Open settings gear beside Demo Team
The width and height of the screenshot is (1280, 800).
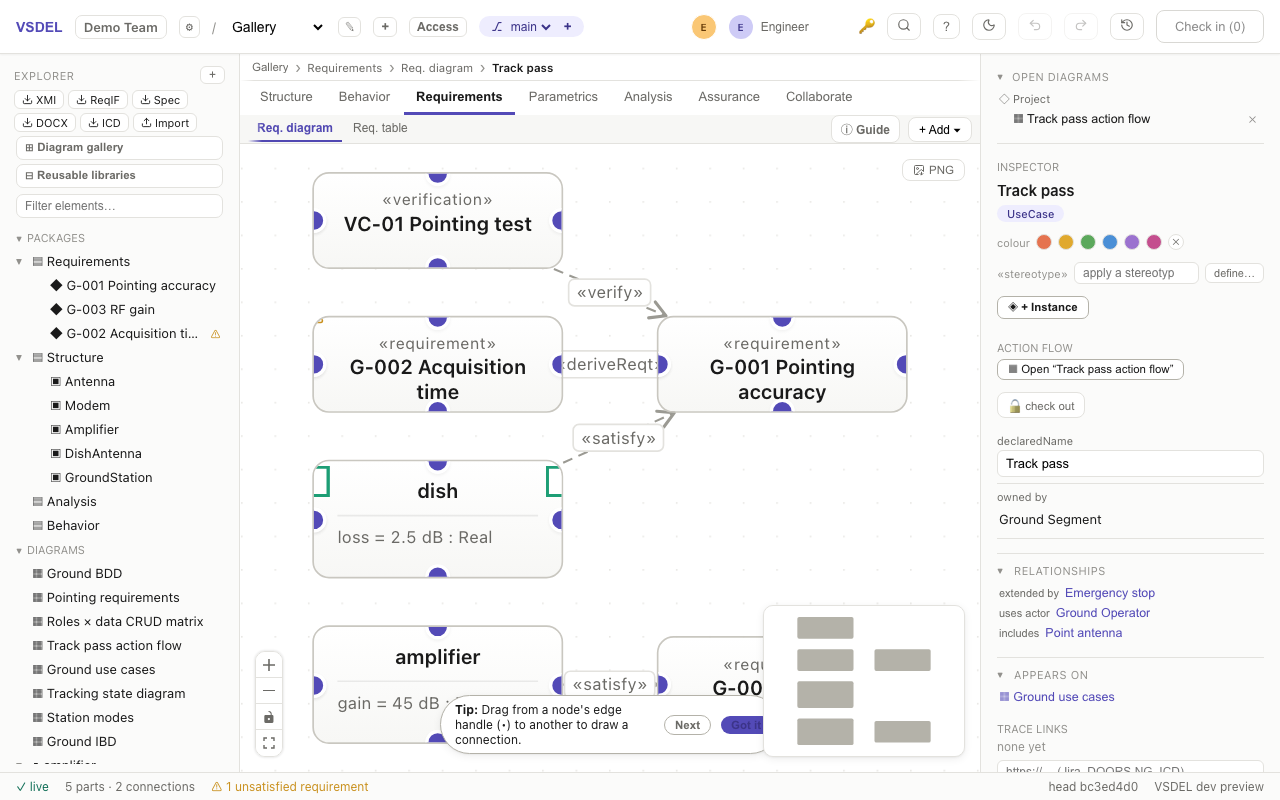pos(189,27)
